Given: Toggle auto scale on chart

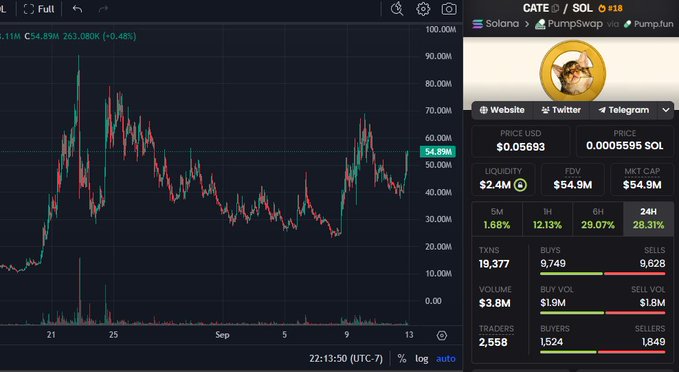Looking at the screenshot, I should pyautogui.click(x=446, y=359).
